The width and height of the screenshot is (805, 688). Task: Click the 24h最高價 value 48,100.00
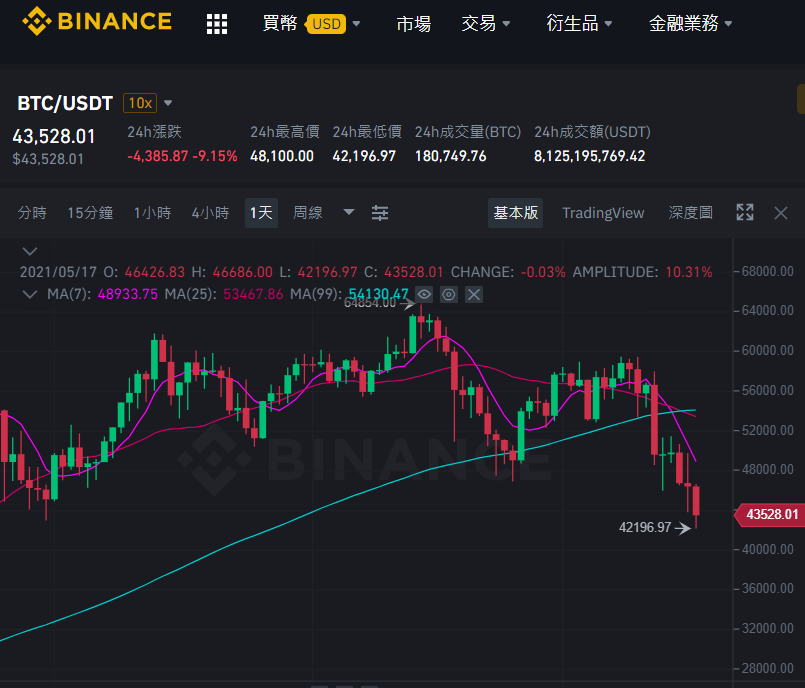[282, 156]
